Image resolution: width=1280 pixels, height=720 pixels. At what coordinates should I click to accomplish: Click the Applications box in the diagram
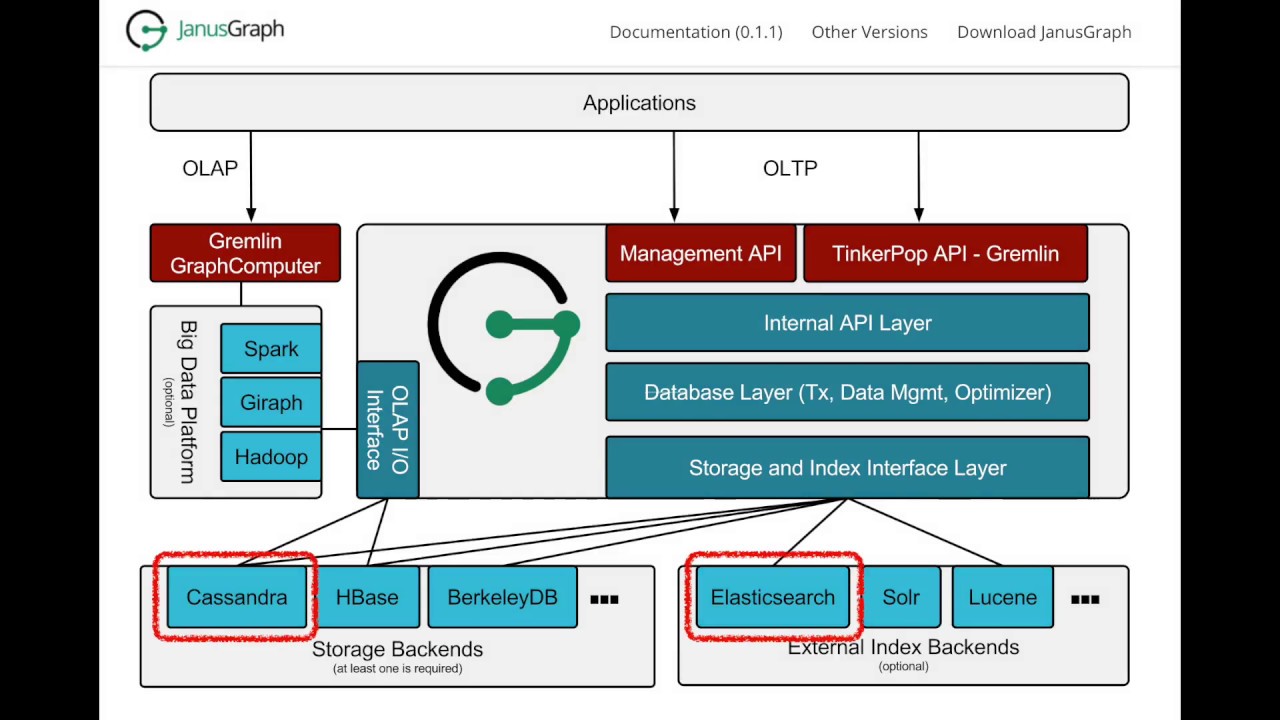tap(639, 103)
